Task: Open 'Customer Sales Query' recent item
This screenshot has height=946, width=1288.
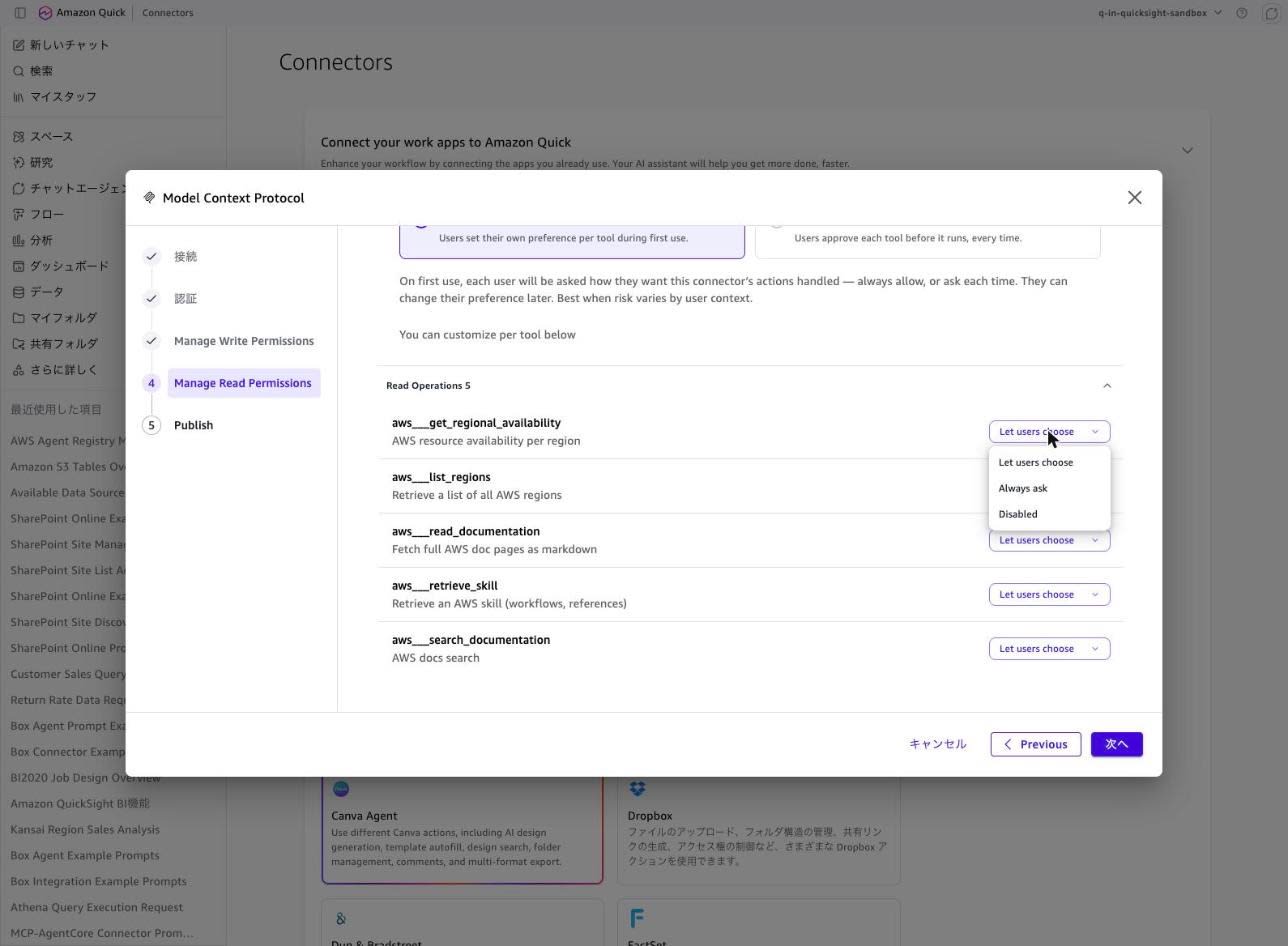Action: point(68,674)
